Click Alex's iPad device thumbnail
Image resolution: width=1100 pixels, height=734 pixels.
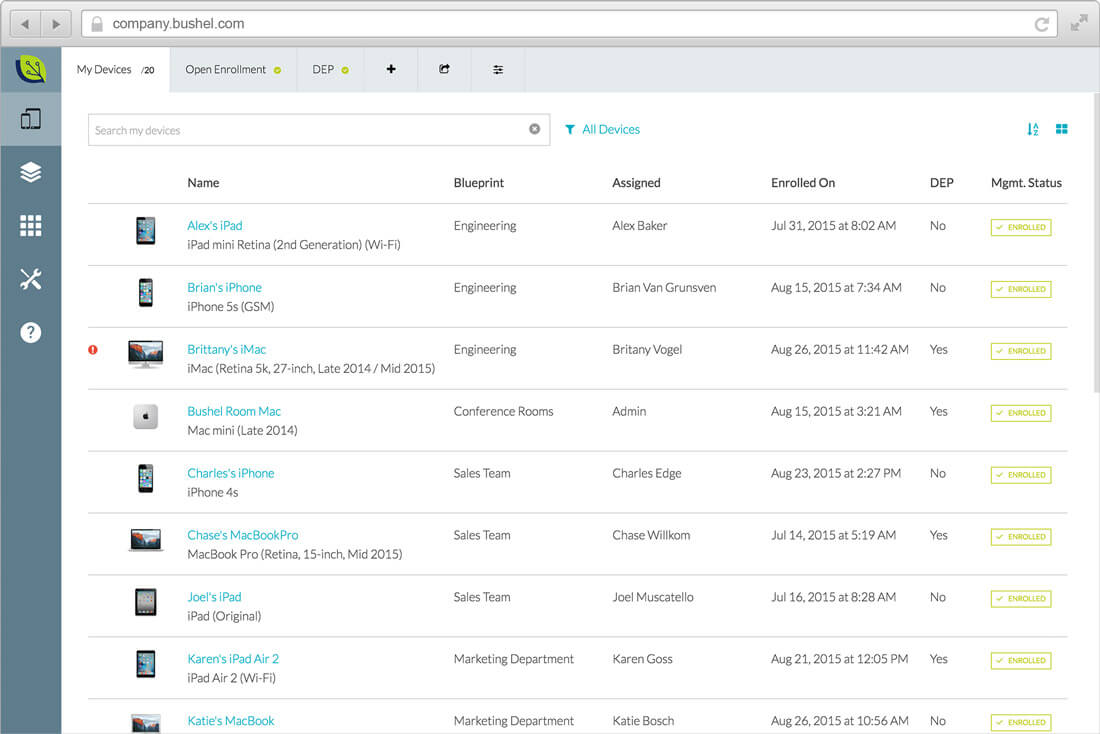click(x=146, y=231)
